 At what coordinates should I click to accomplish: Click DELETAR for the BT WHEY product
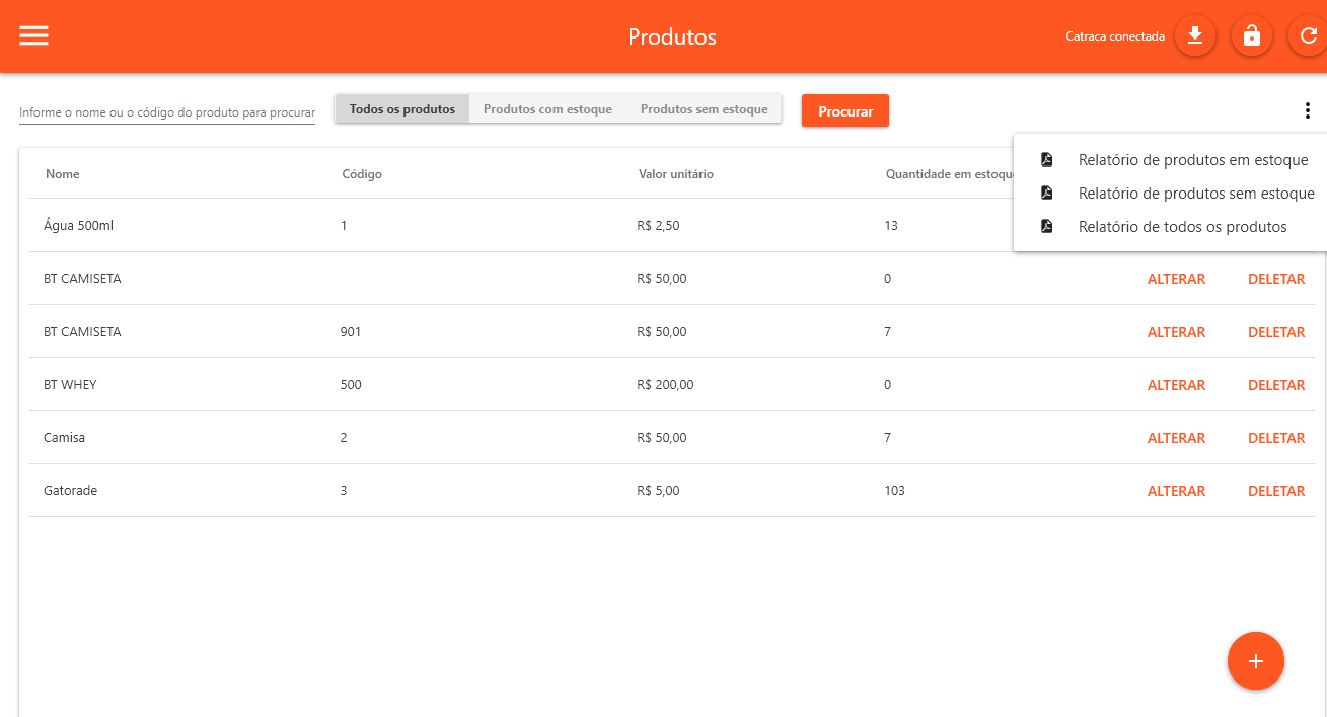point(1276,385)
